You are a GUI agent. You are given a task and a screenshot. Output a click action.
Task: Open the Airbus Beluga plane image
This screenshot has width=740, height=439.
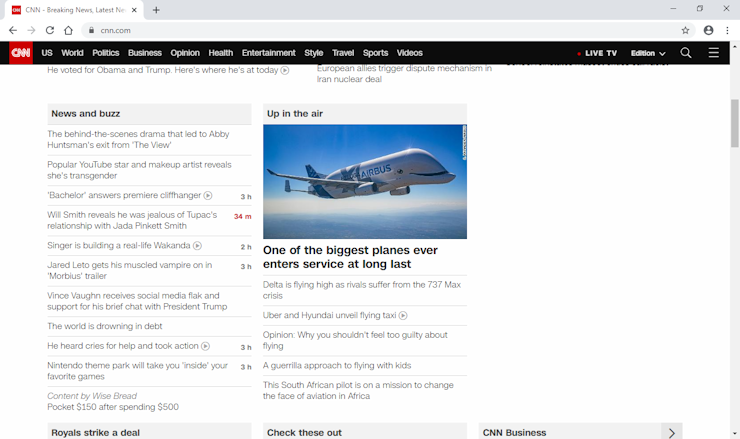pos(365,182)
